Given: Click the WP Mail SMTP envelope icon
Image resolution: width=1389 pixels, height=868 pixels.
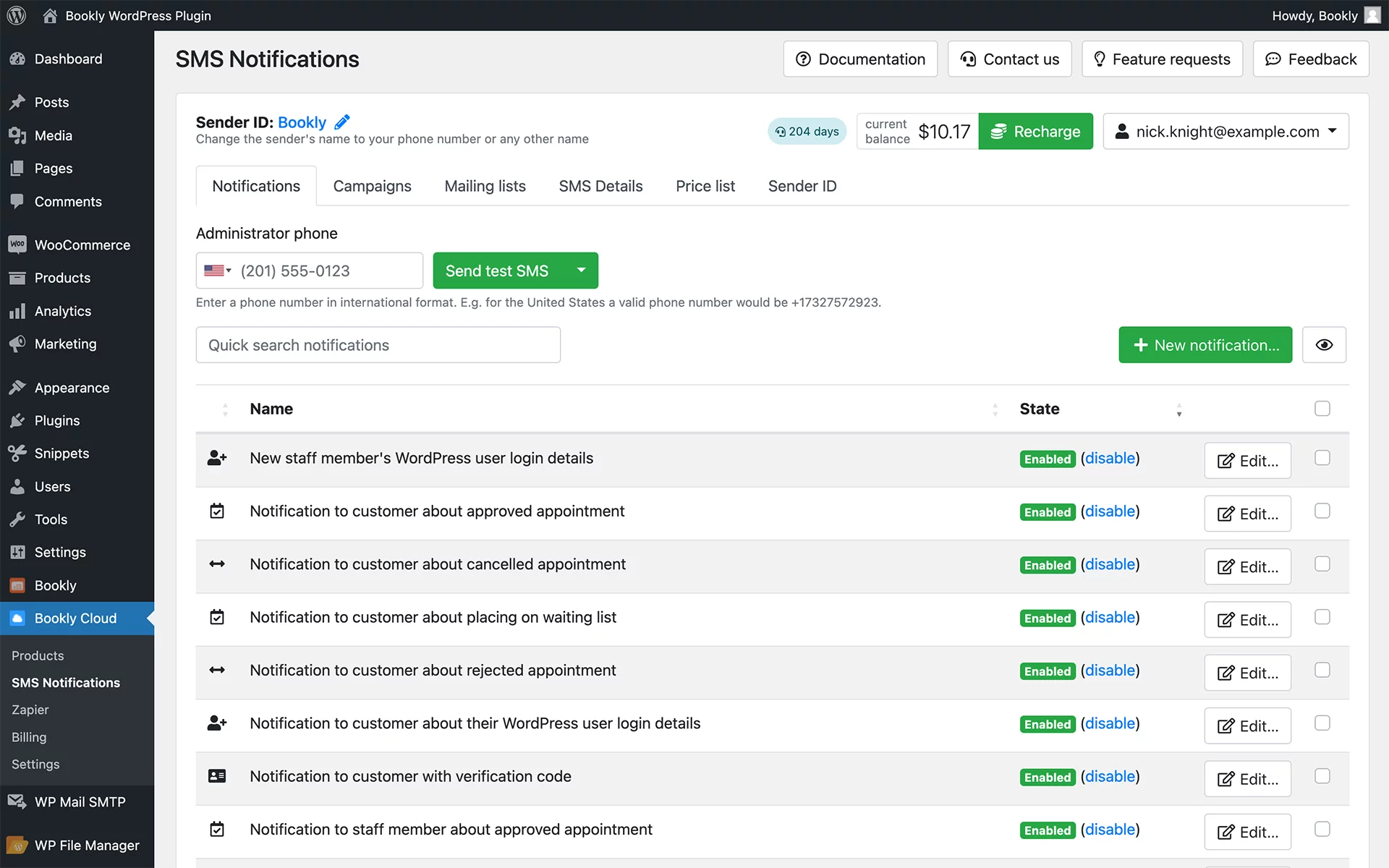Looking at the screenshot, I should [17, 801].
